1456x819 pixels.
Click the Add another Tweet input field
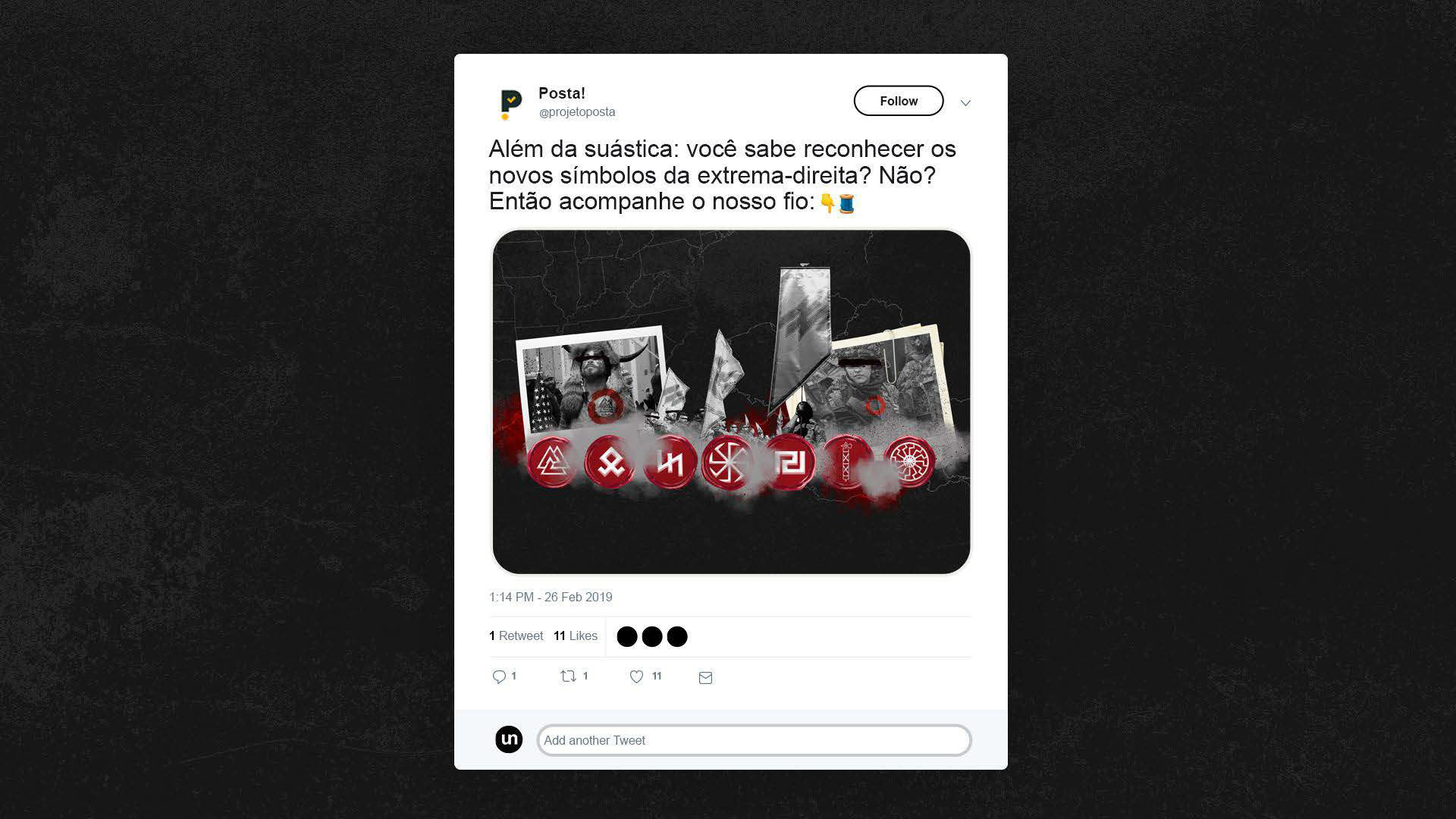[754, 740]
